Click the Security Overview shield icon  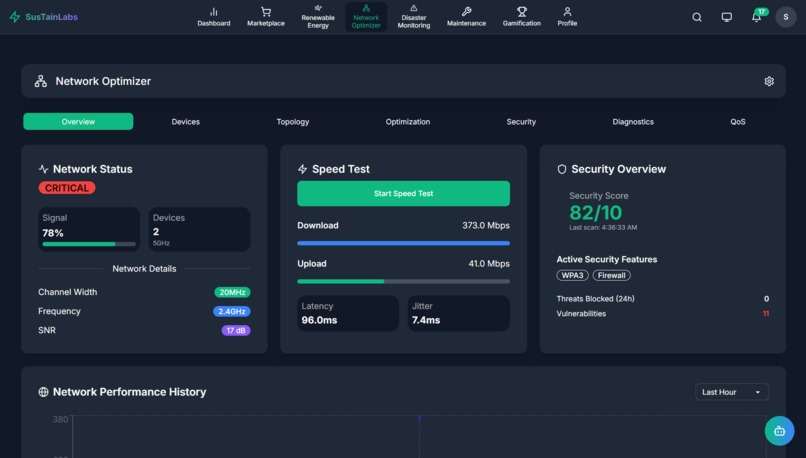click(x=562, y=169)
